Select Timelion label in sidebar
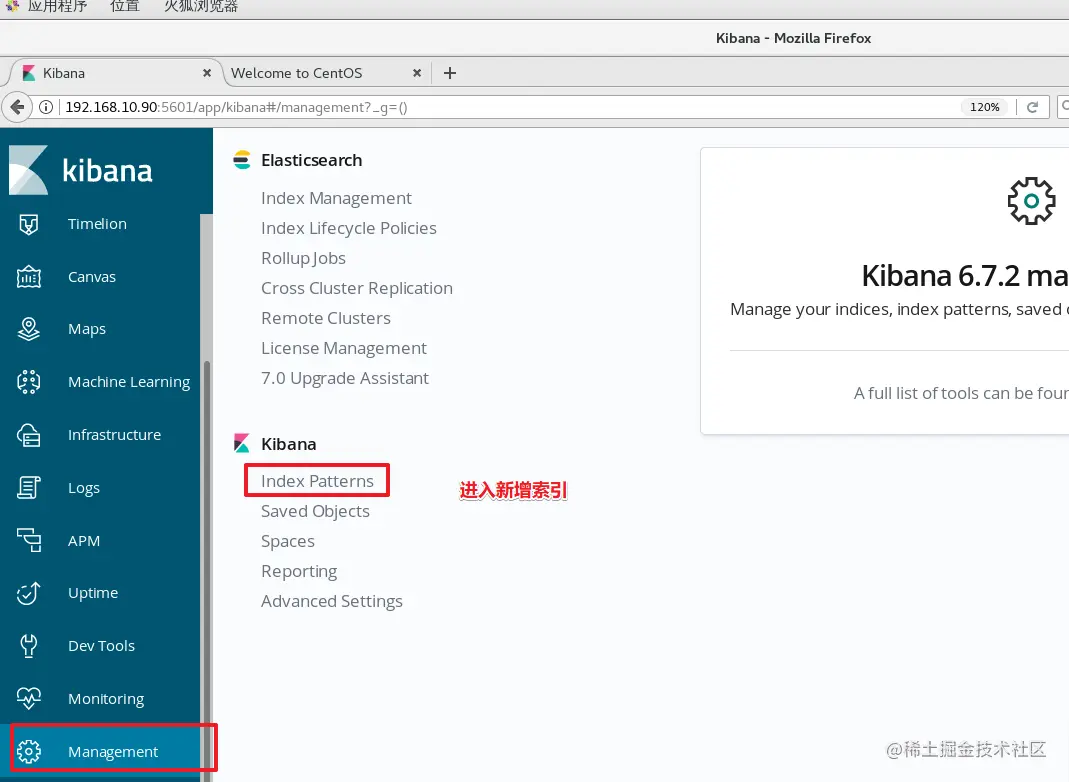 click(x=97, y=224)
